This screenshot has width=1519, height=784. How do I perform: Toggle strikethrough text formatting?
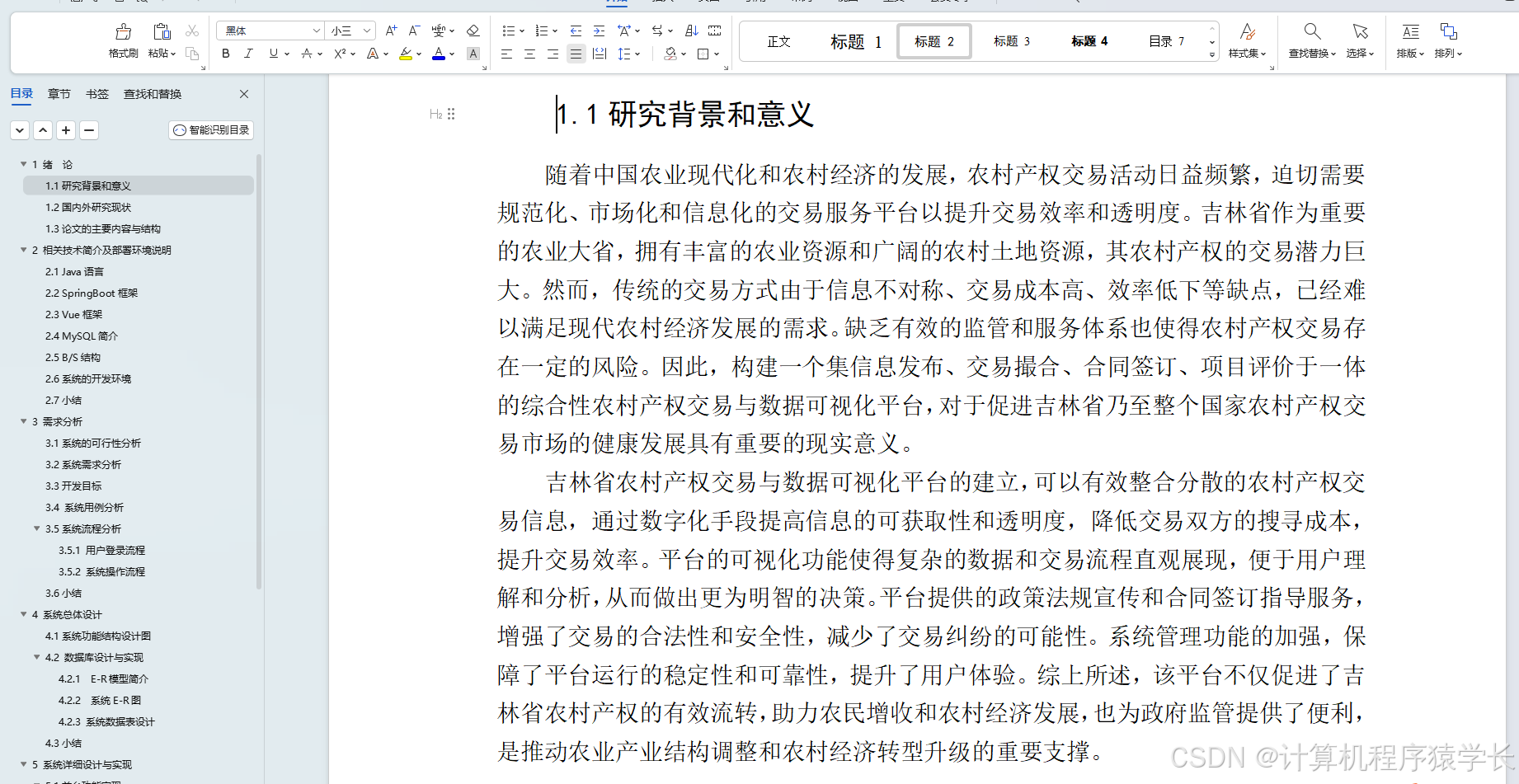tap(307, 54)
